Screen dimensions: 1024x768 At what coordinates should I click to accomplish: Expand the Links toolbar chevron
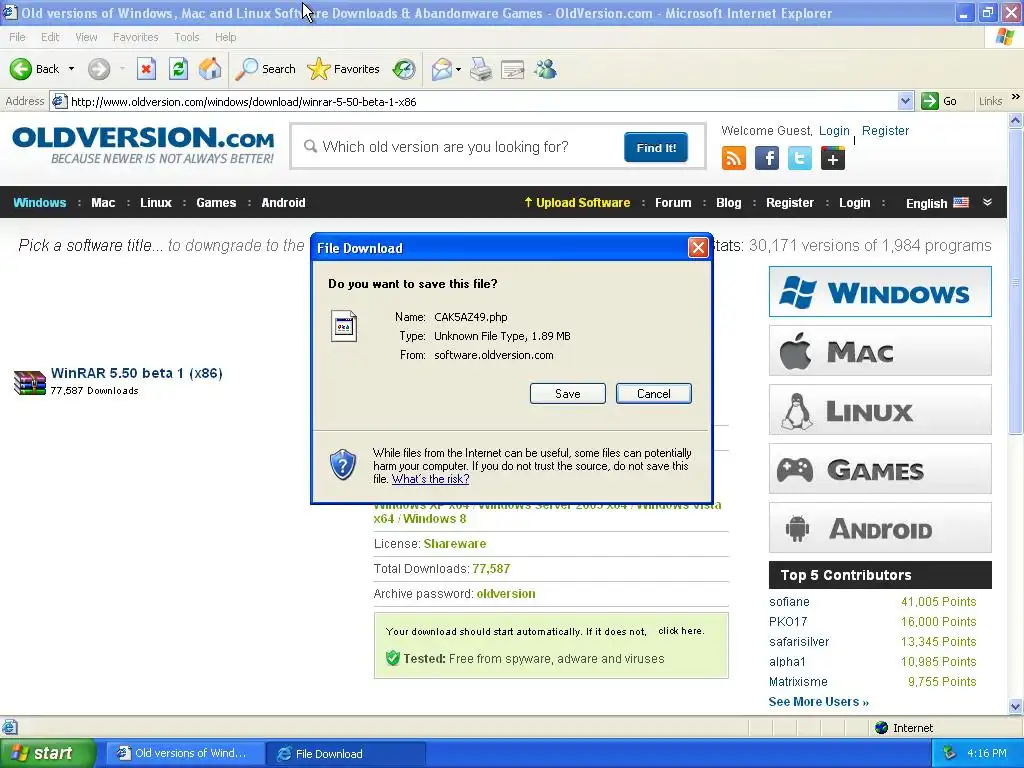(x=1016, y=97)
